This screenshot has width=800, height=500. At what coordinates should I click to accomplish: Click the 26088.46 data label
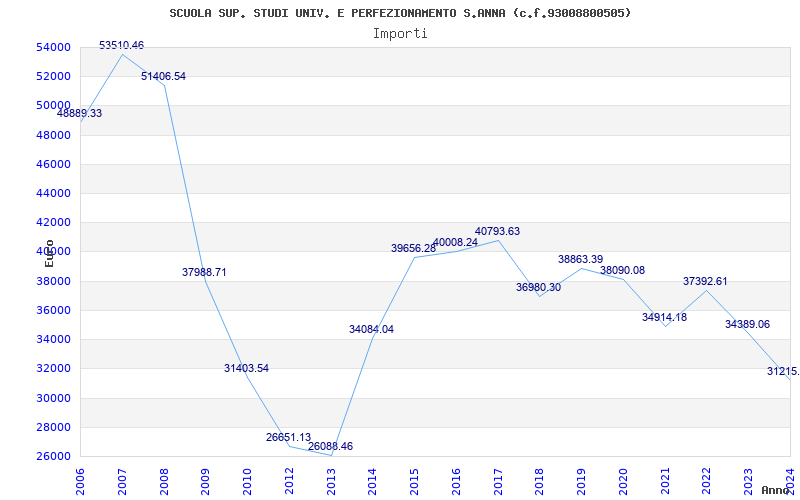[x=330, y=446]
